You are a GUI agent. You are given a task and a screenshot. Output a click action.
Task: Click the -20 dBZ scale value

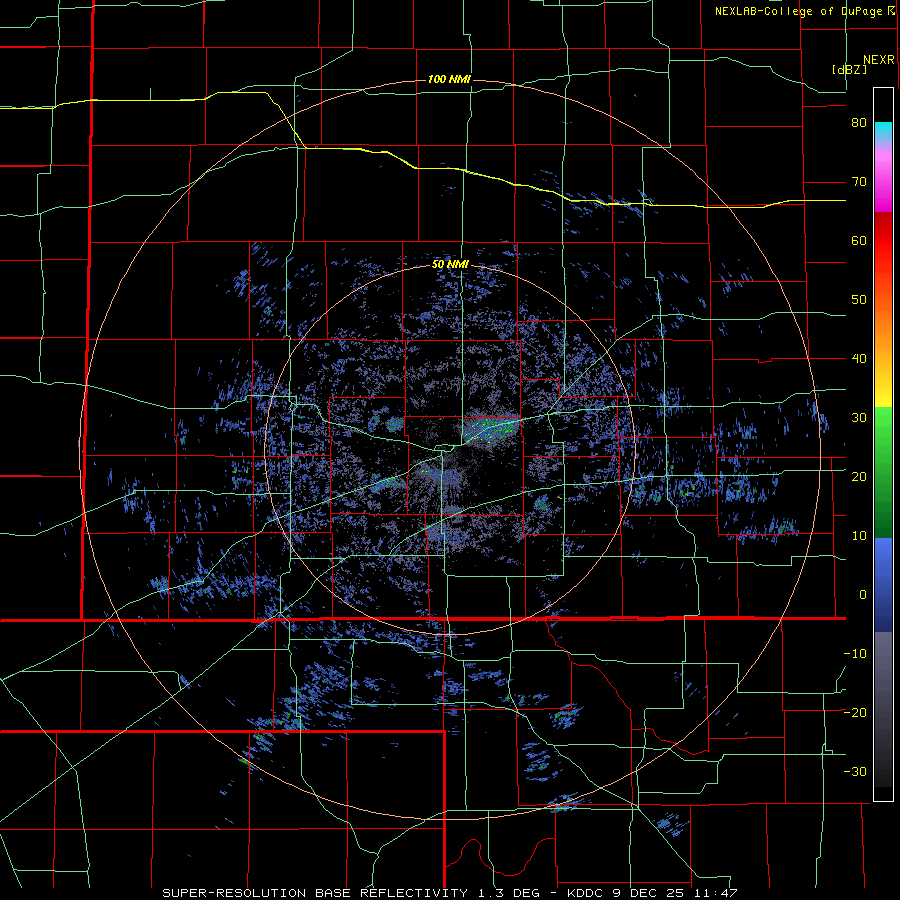coord(855,713)
